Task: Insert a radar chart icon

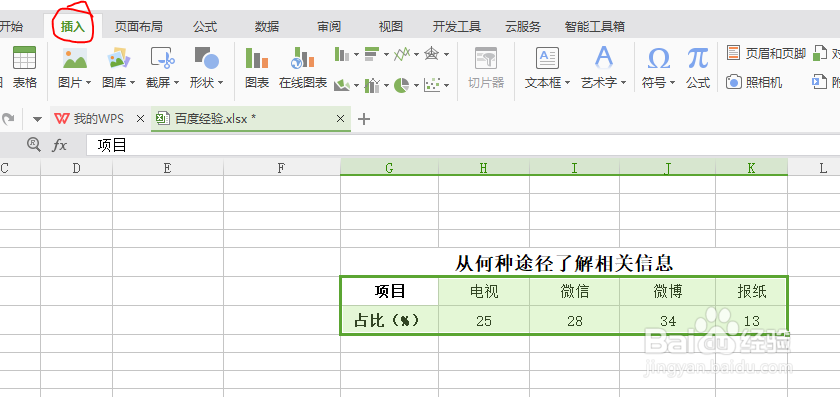Action: 432,54
